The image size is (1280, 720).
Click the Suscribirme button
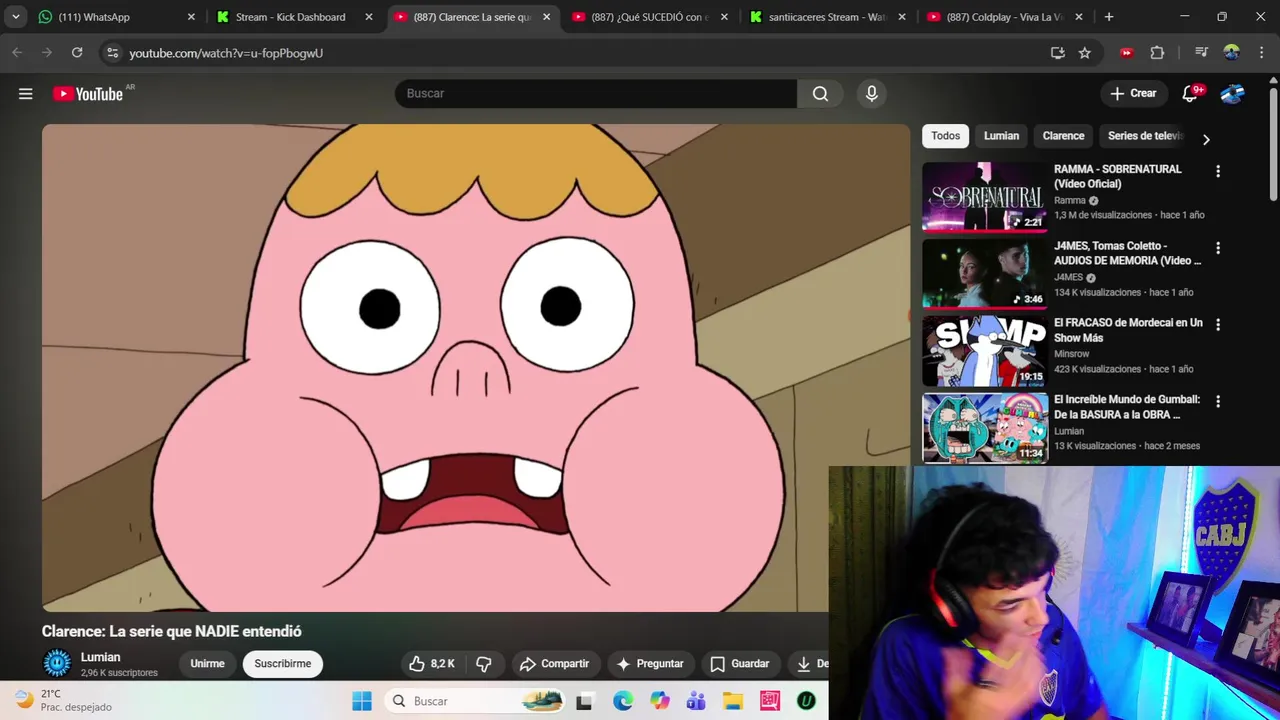(x=283, y=663)
